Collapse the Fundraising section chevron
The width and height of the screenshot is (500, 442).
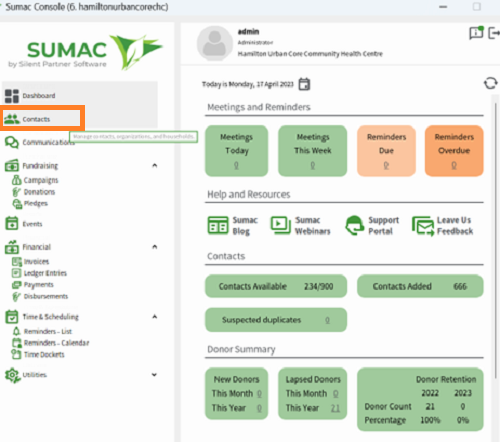tap(154, 165)
